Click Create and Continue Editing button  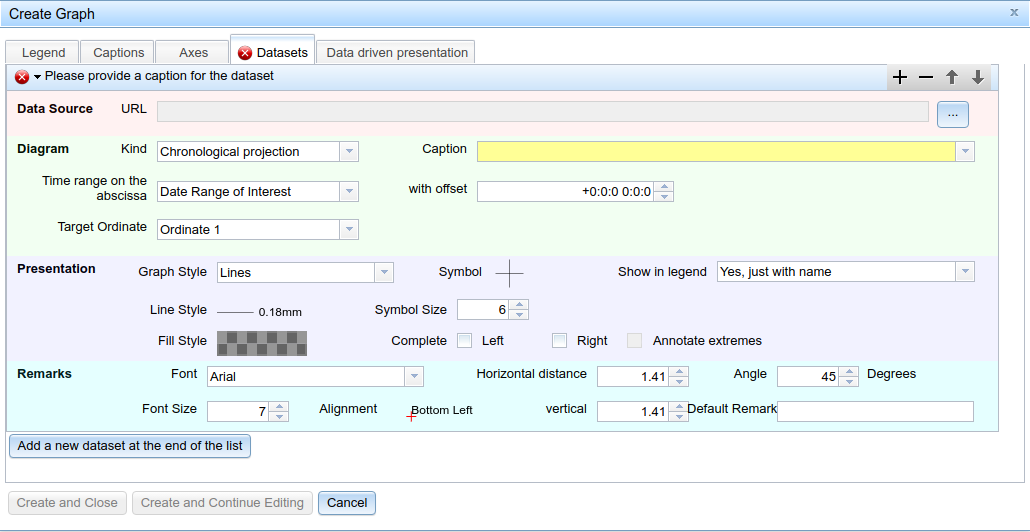click(222, 503)
